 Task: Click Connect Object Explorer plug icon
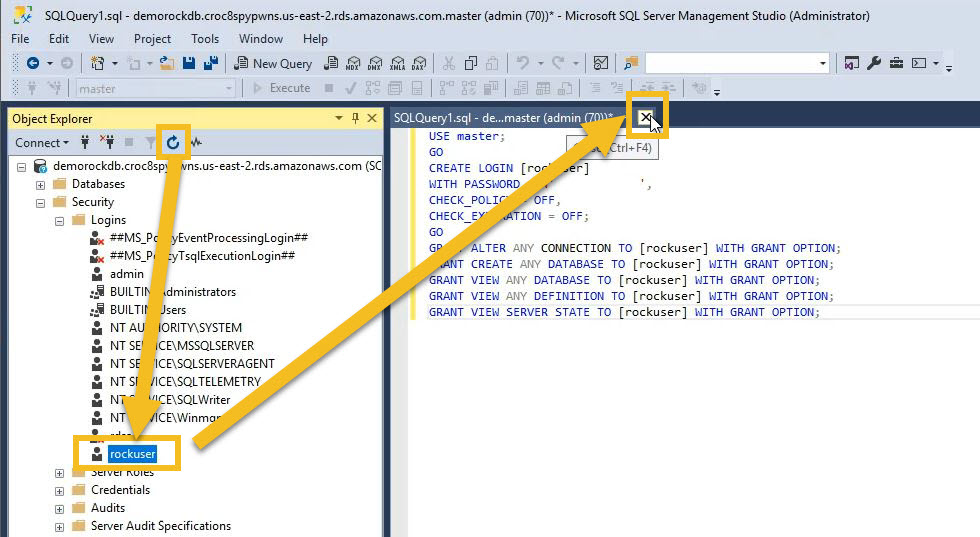[85, 143]
